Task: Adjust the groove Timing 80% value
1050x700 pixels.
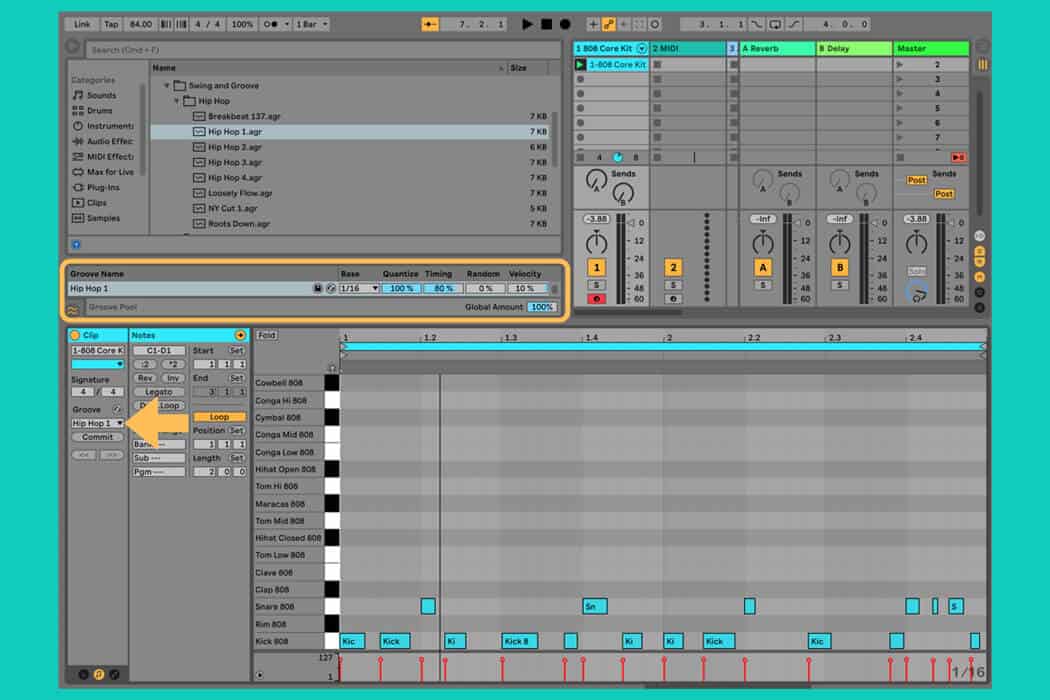Action: pos(438,288)
